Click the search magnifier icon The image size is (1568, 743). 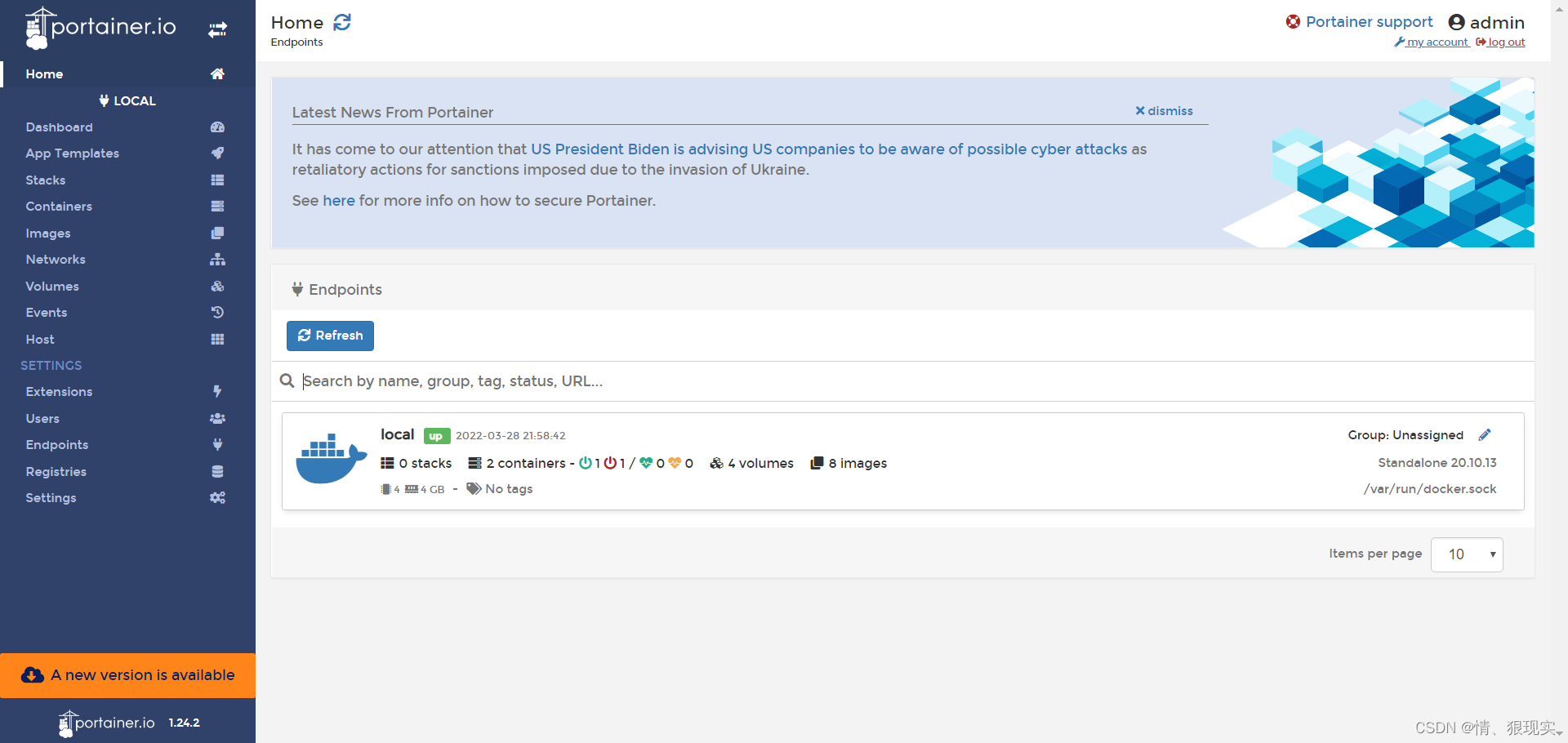(287, 381)
